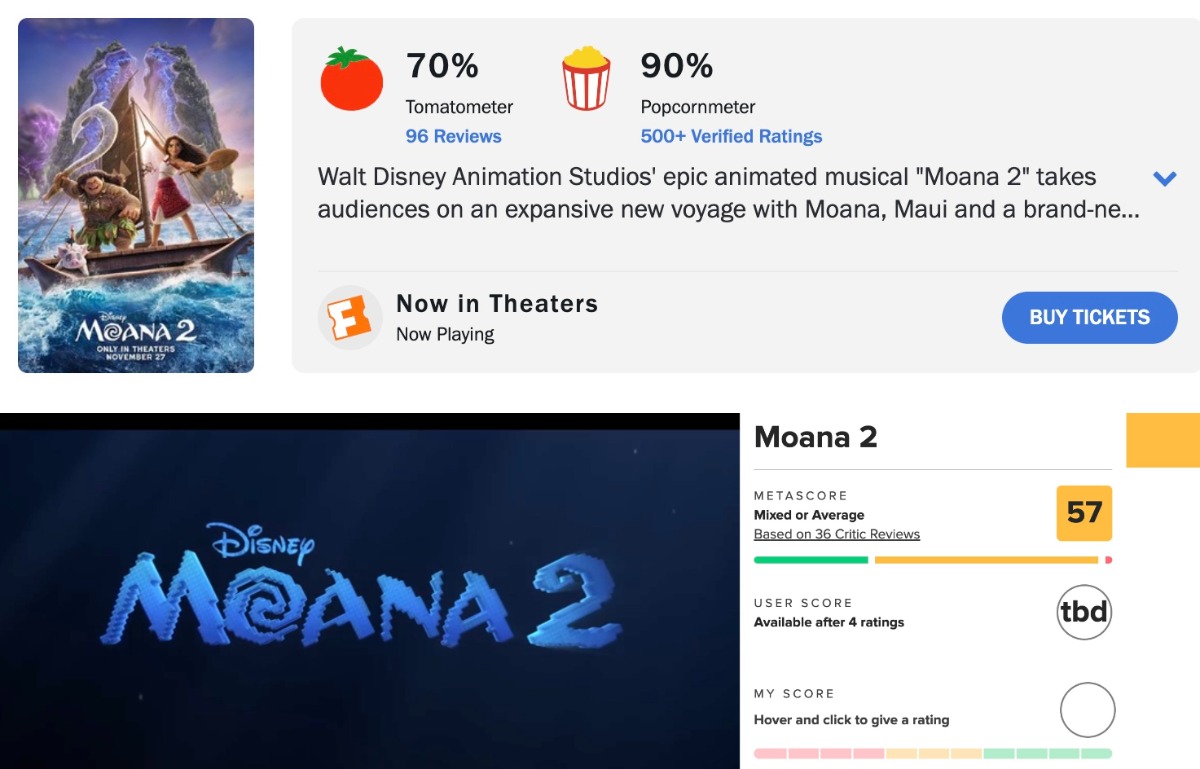
Task: Click the tbd user score circle
Action: tap(1084, 611)
